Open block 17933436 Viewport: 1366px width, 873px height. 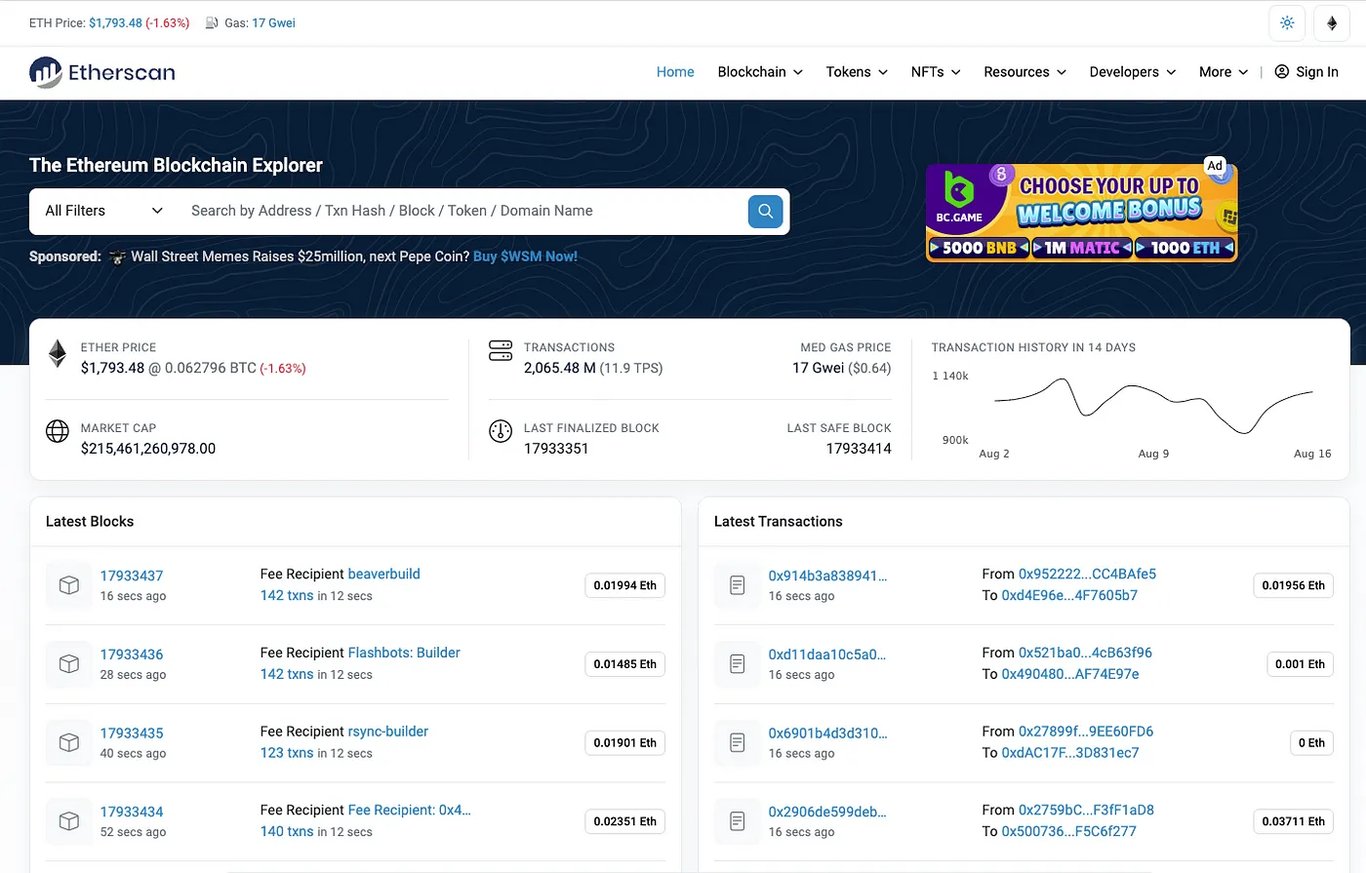(131, 655)
